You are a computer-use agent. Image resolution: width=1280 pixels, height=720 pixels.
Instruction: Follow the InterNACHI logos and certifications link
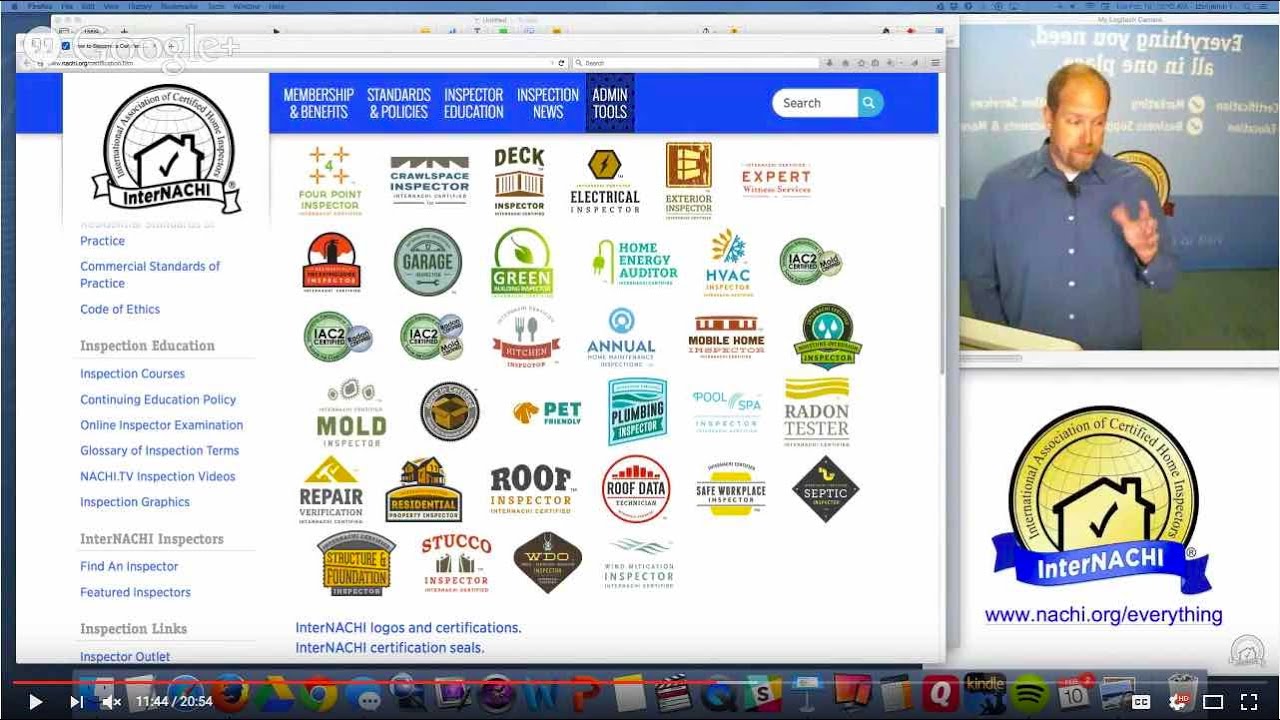pos(408,628)
